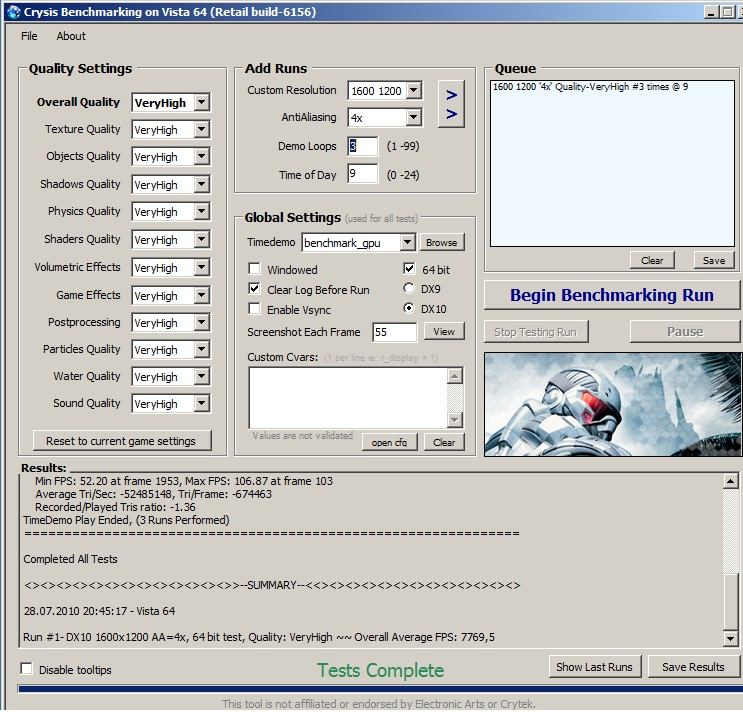Click the 'Tests Complete' status text
The width and height of the screenshot is (743, 712).
381,670
